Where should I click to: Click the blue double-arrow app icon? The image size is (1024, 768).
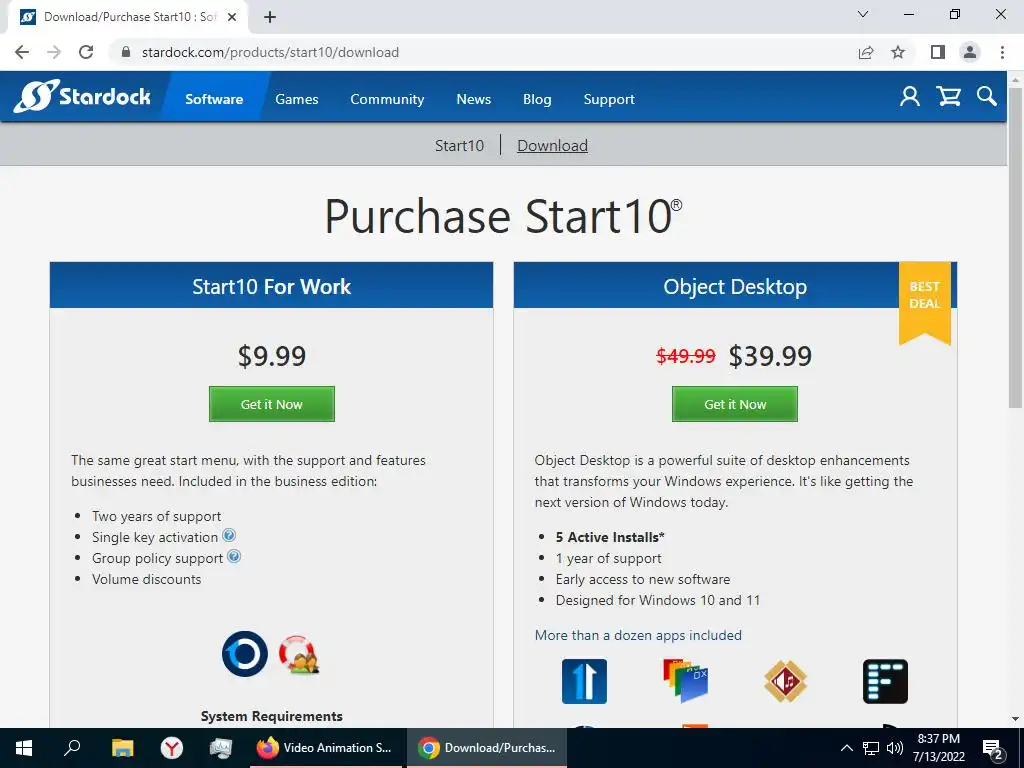tap(584, 681)
